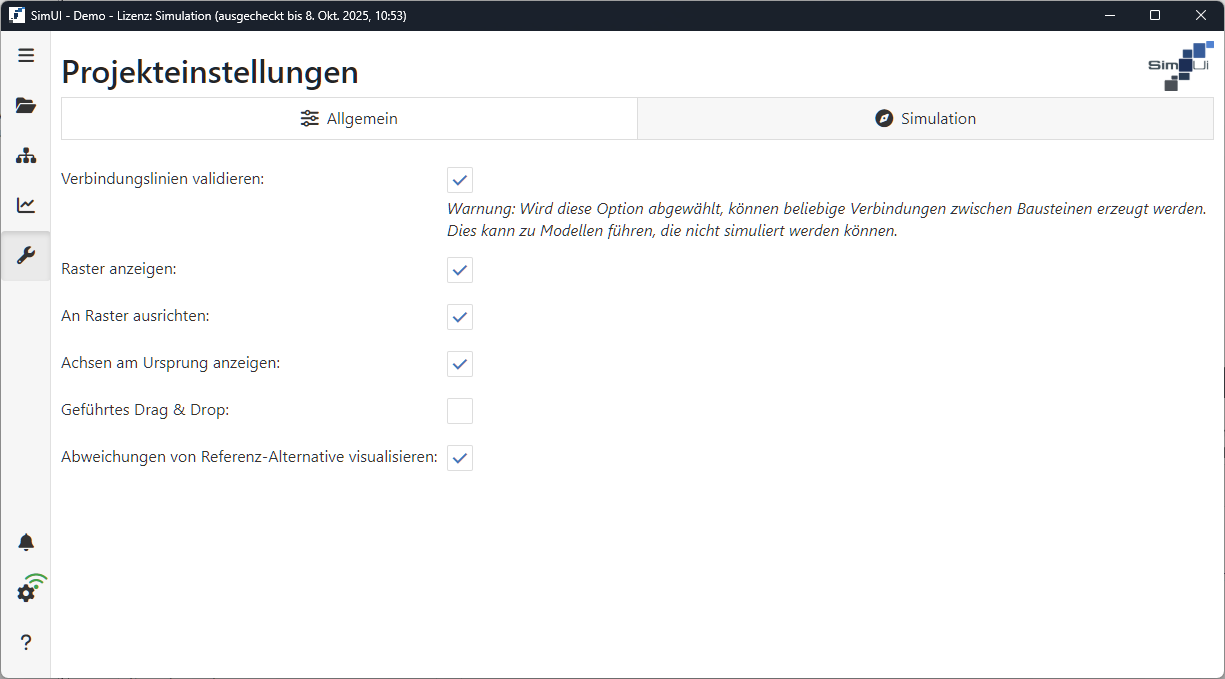Viewport: 1225px width, 679px height.
Task: Open the model hierarchy view
Action: click(25, 155)
